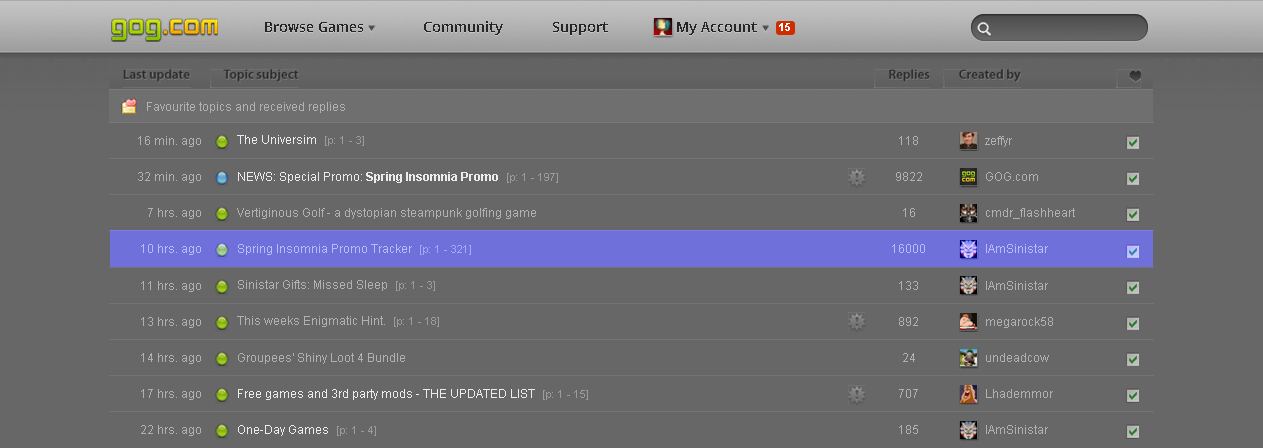This screenshot has height=448, width=1263.
Task: Sort by the Last update column
Action: coord(156,74)
